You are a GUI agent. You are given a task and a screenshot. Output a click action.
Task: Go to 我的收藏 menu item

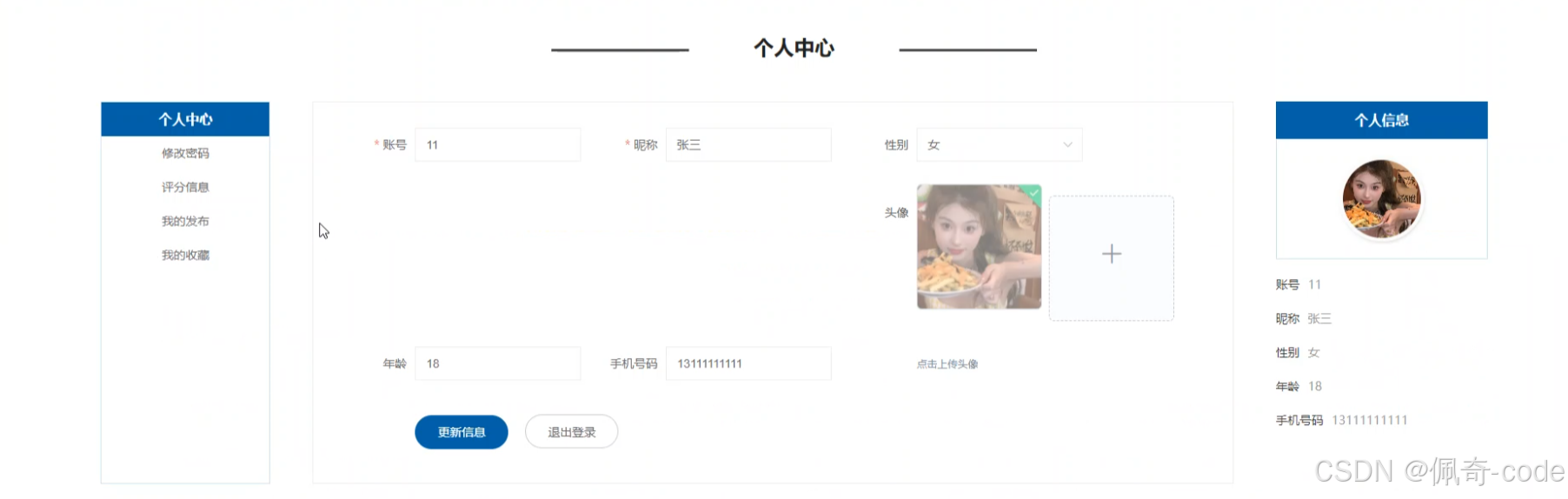pos(185,255)
